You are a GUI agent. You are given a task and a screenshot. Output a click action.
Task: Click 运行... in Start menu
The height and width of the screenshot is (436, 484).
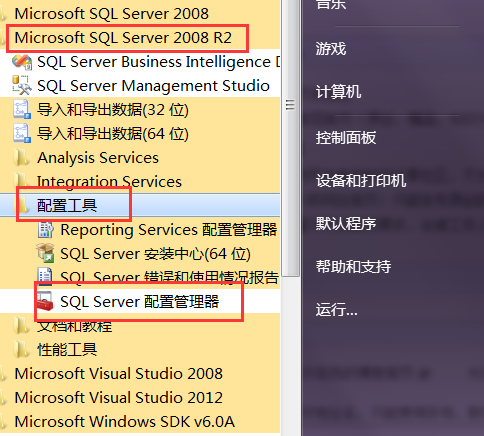tap(337, 309)
